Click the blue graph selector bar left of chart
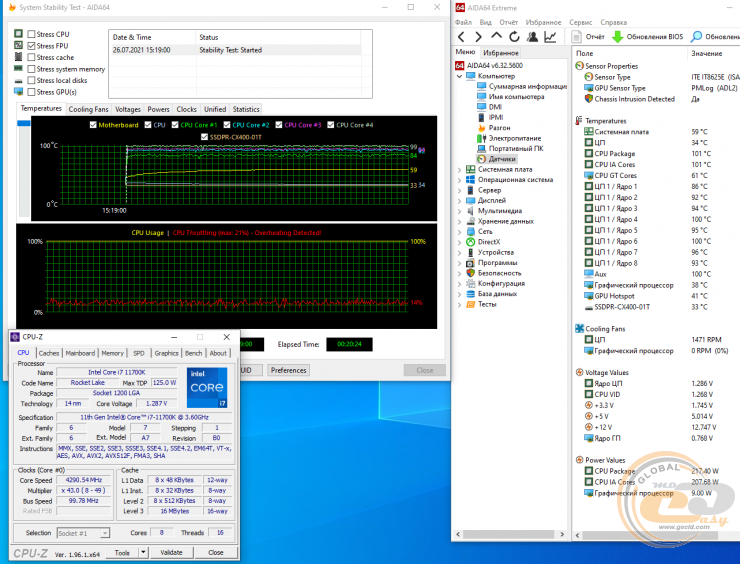Image resolution: width=740 pixels, height=564 pixels. click(24, 123)
